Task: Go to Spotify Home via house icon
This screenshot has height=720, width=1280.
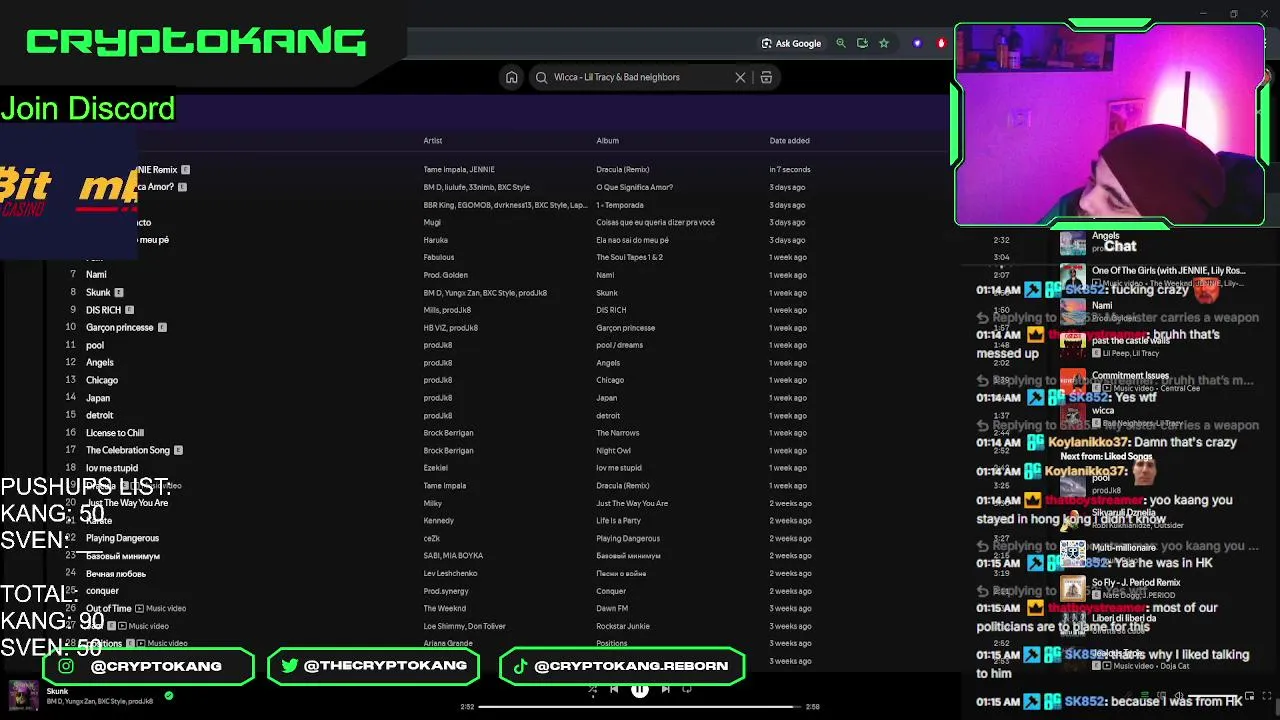Action: [511, 77]
